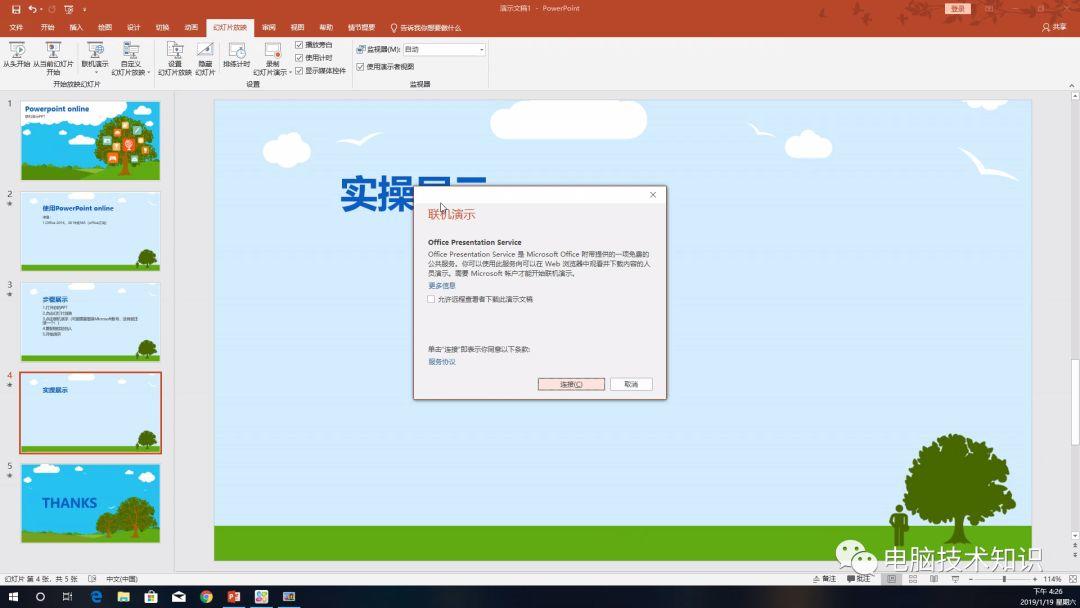Click the 隐藏幻灯片 icon
1080x608 pixels.
pos(205,58)
